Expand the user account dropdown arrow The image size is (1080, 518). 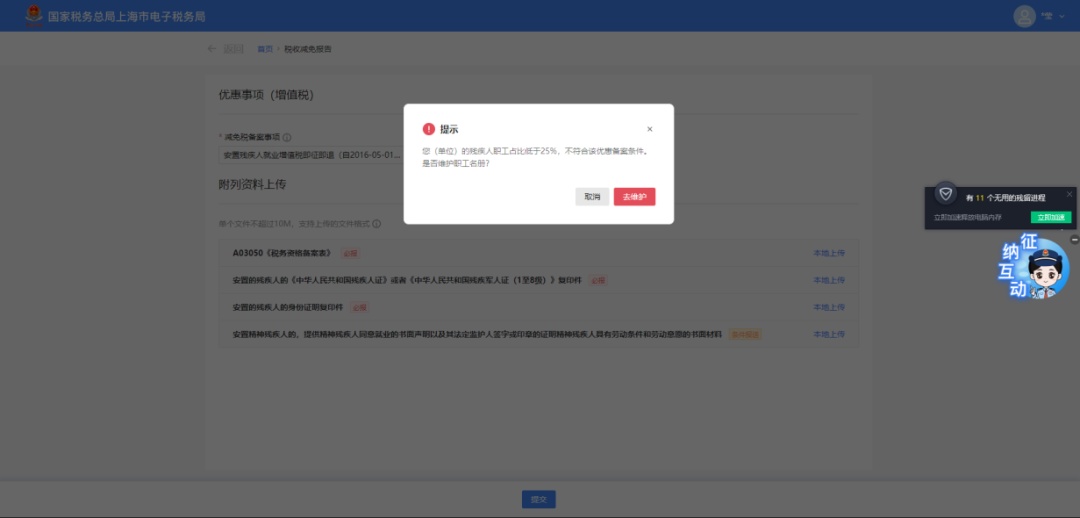click(x=1062, y=17)
